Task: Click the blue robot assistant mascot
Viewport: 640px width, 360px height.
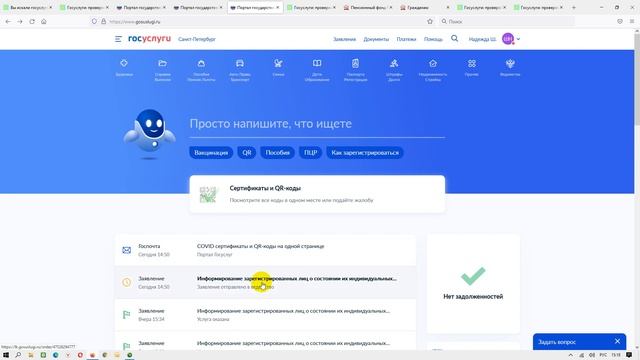Action: point(150,134)
